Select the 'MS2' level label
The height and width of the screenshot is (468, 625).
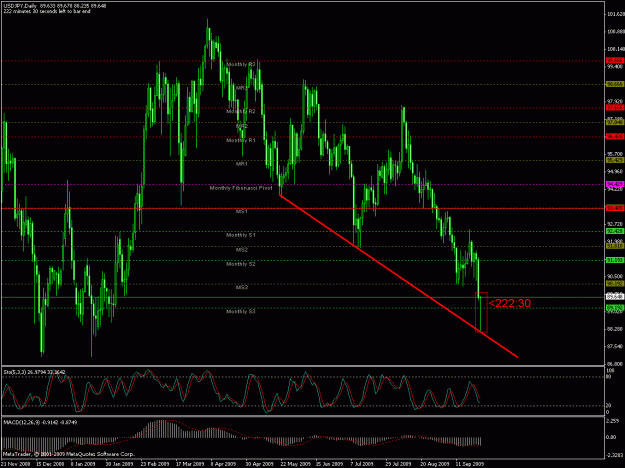[x=242, y=250]
